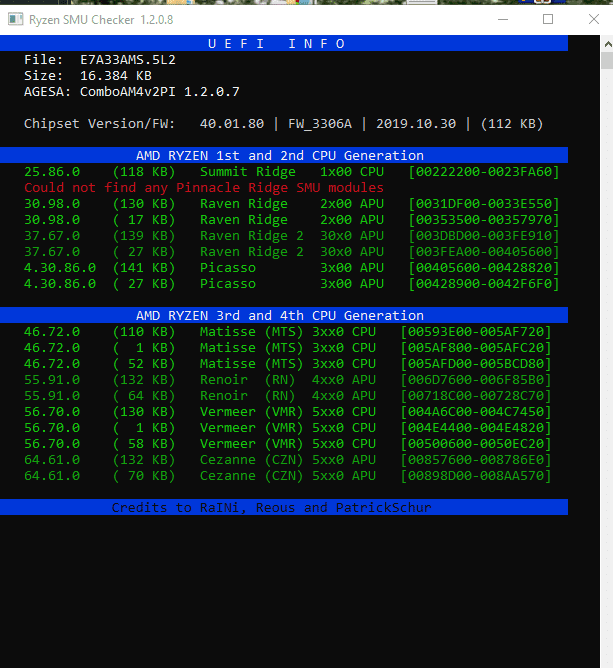Click address [003FEA00-00405600]
Image resolution: width=613 pixels, height=668 pixels.
tap(483, 252)
